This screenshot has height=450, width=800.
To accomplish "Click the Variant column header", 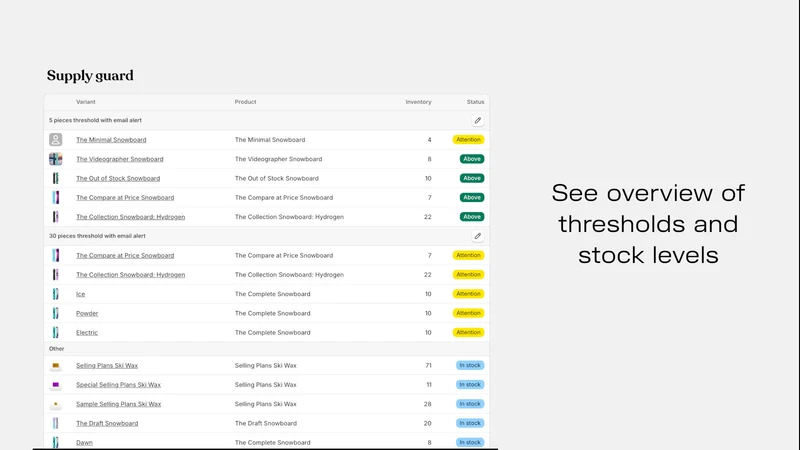I will 86,102.
